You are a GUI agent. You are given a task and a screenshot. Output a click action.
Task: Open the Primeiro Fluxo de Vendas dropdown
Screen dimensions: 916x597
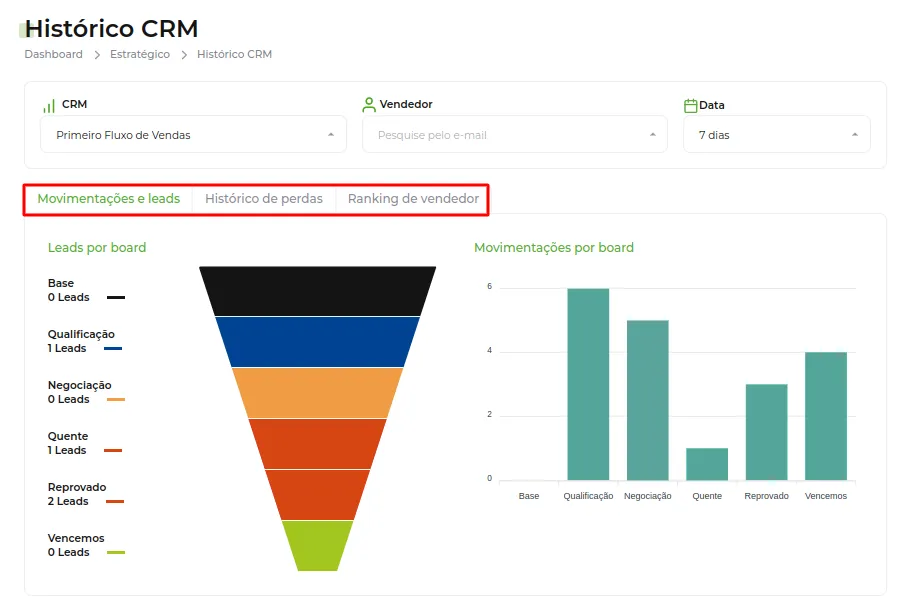point(193,135)
